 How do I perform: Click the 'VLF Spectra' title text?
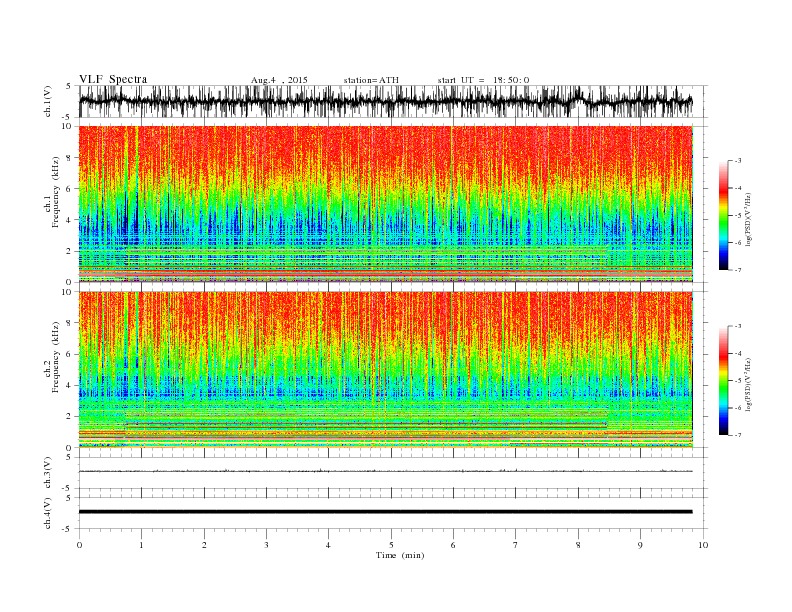click(x=113, y=79)
